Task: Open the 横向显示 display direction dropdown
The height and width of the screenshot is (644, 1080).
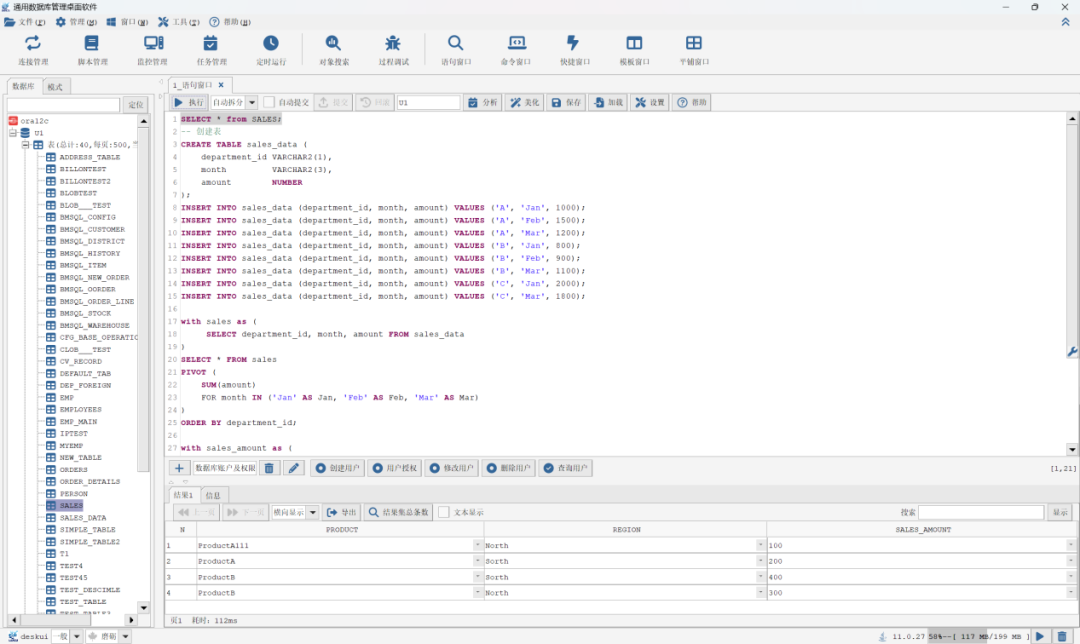Action: pos(313,512)
